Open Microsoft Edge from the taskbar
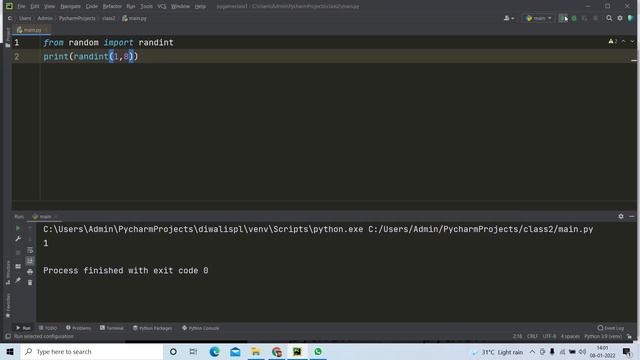The width and height of the screenshot is (640, 360). 214,351
